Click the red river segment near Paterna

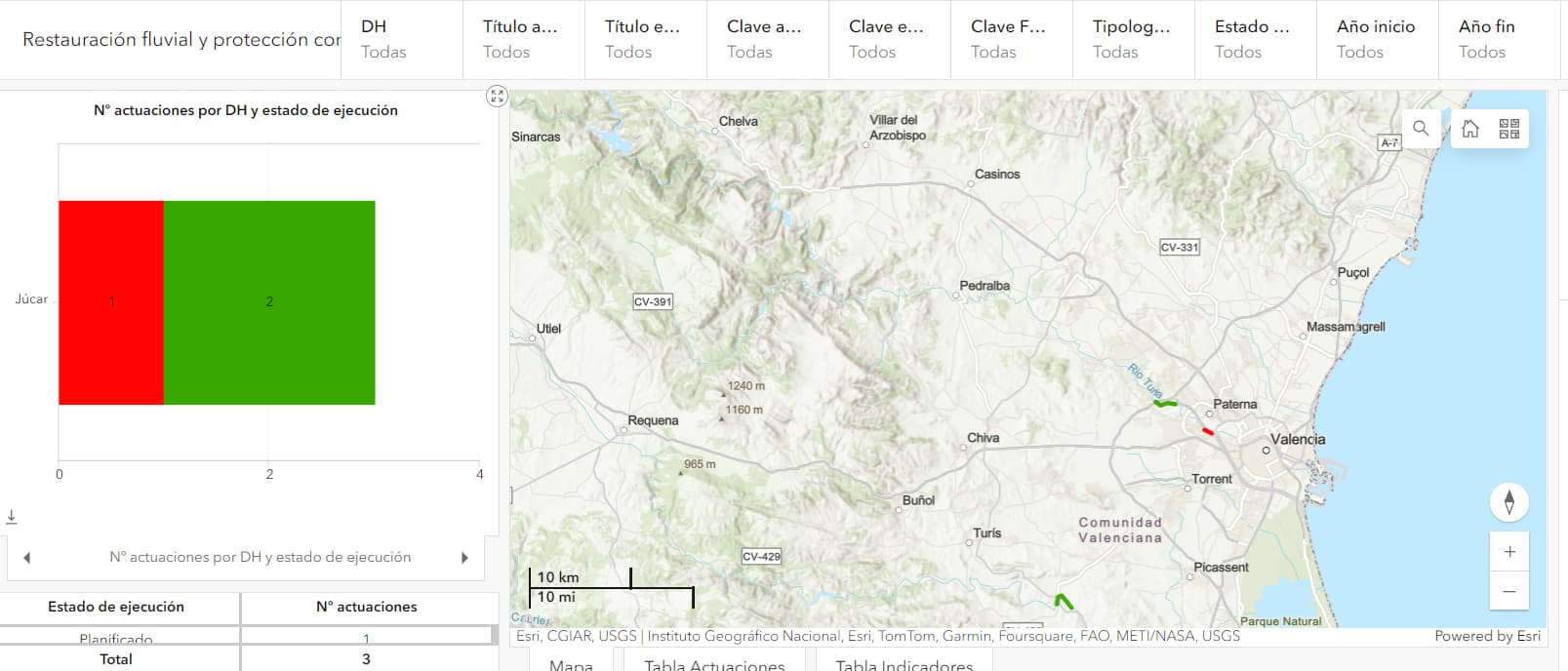pyautogui.click(x=1208, y=431)
